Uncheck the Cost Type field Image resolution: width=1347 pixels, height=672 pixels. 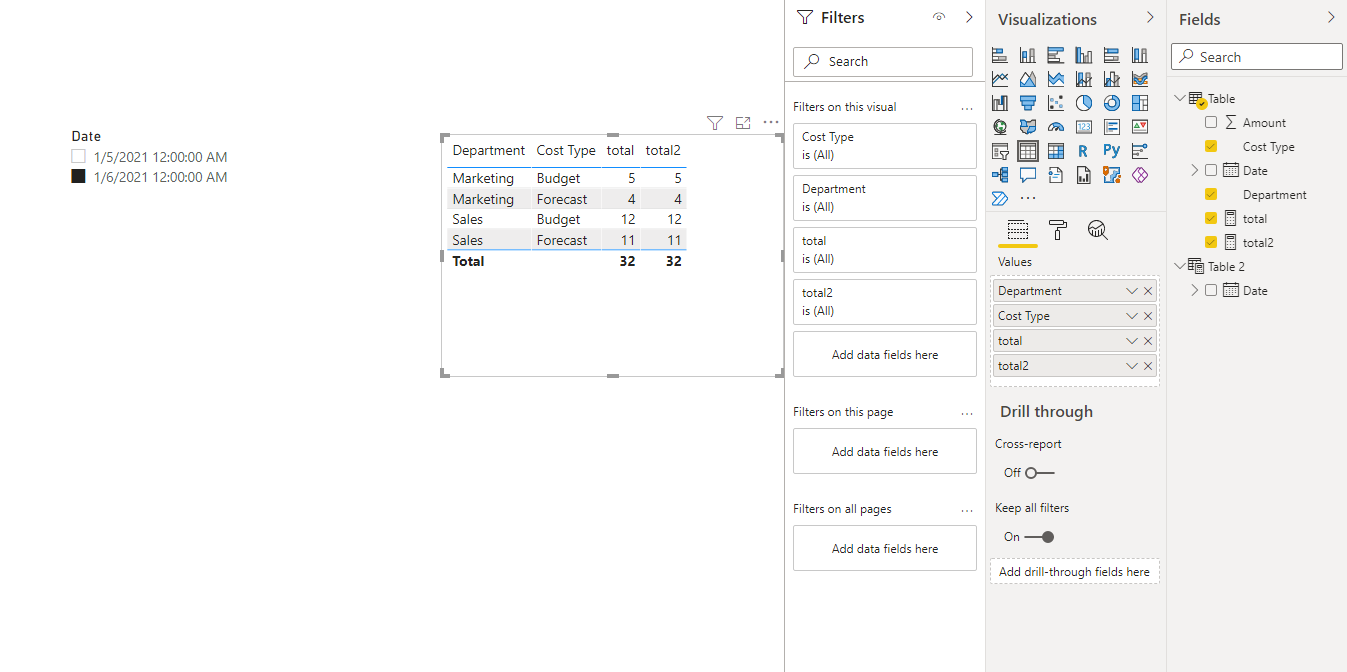point(1211,146)
